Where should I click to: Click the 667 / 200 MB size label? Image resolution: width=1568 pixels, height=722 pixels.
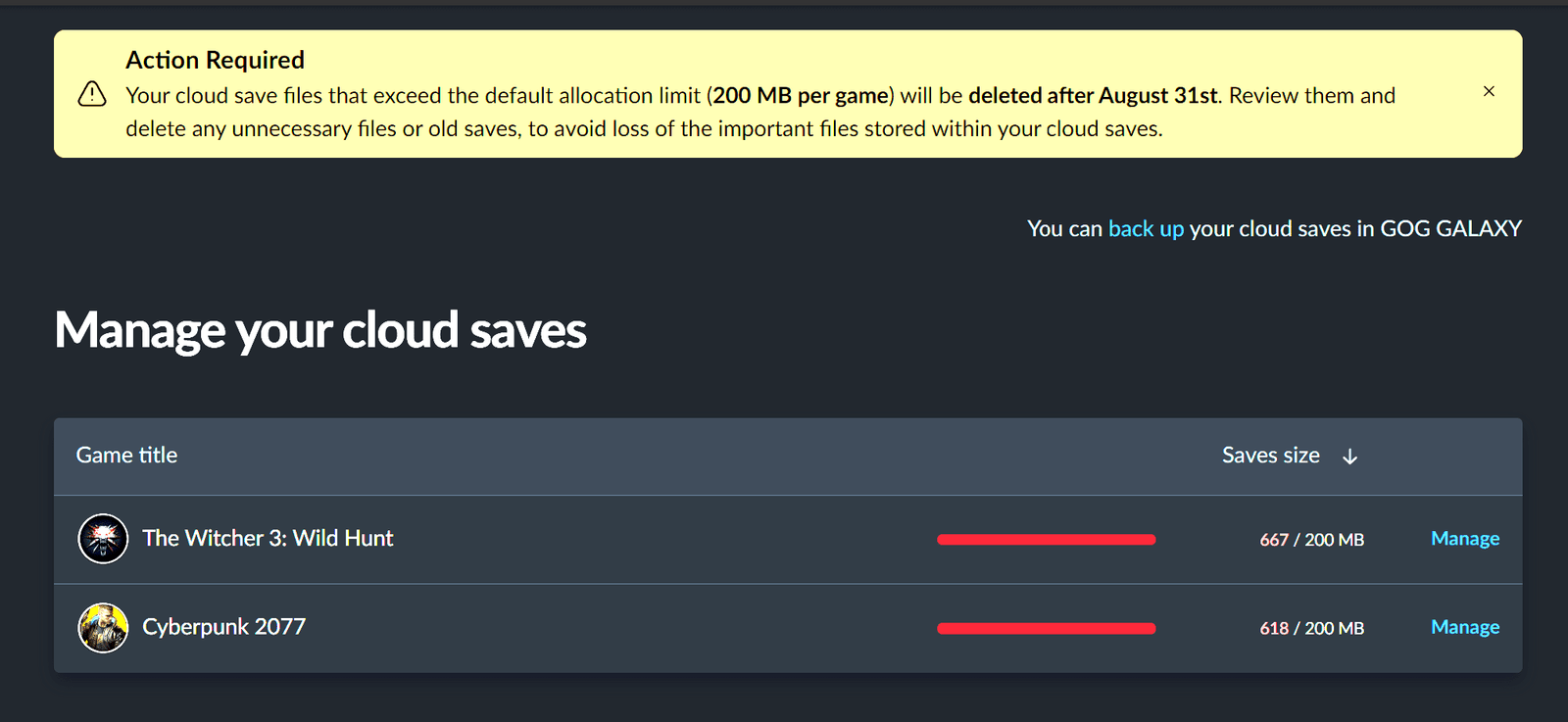pyautogui.click(x=1311, y=540)
